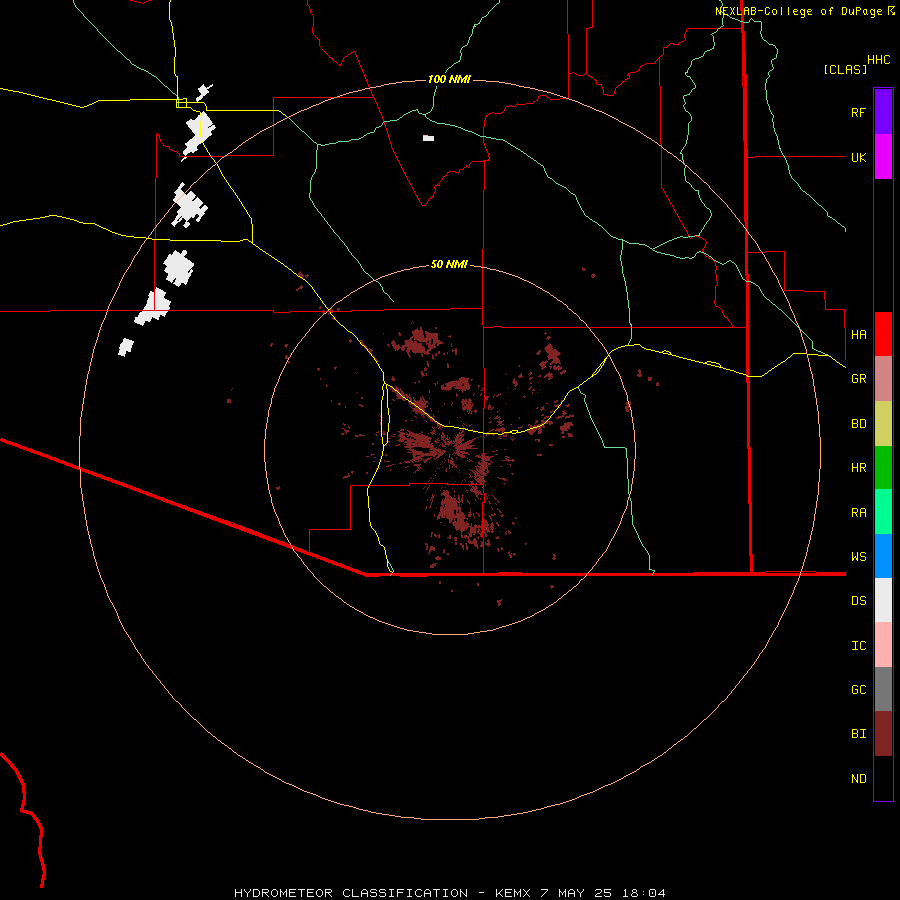Click the NEXLAB-College of DuPage credit text
The image size is (900, 900).
(798, 11)
